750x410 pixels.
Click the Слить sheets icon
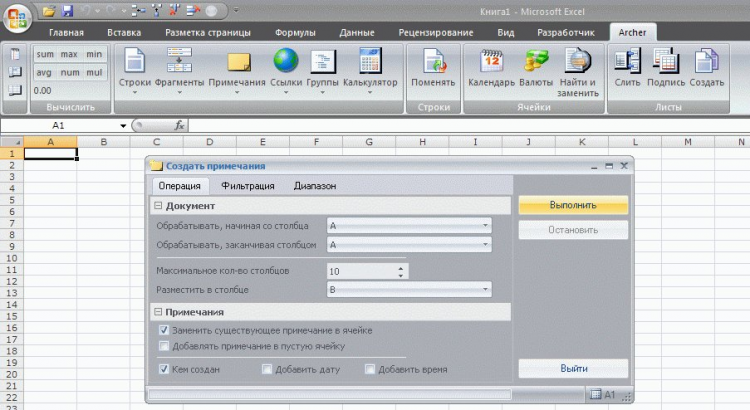(627, 61)
